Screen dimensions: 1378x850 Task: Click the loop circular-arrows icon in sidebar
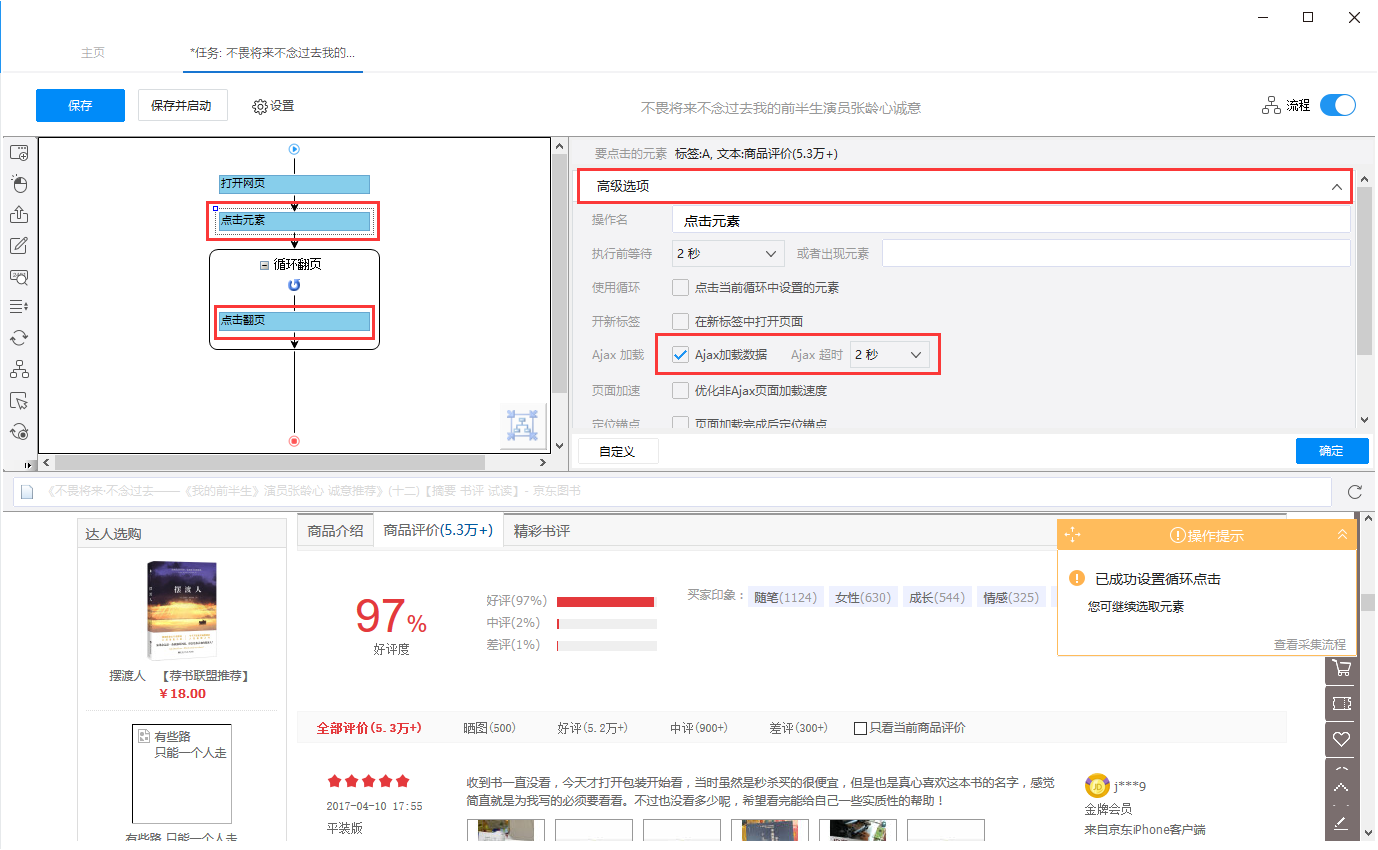coord(19,339)
